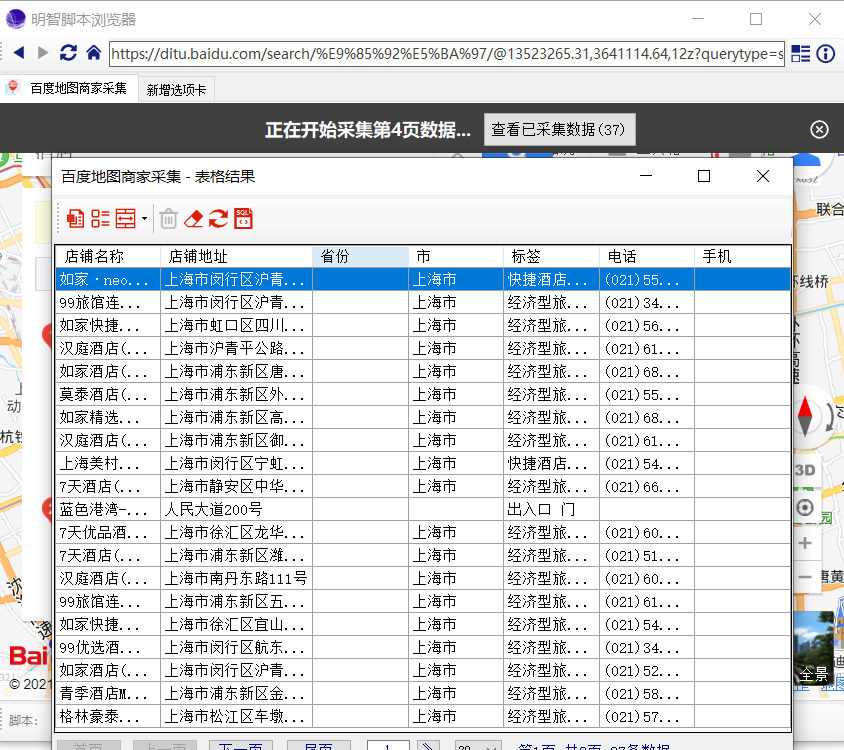The width and height of the screenshot is (844, 750).
Task: Expand the column width dropdown arrow
Action: (144, 219)
